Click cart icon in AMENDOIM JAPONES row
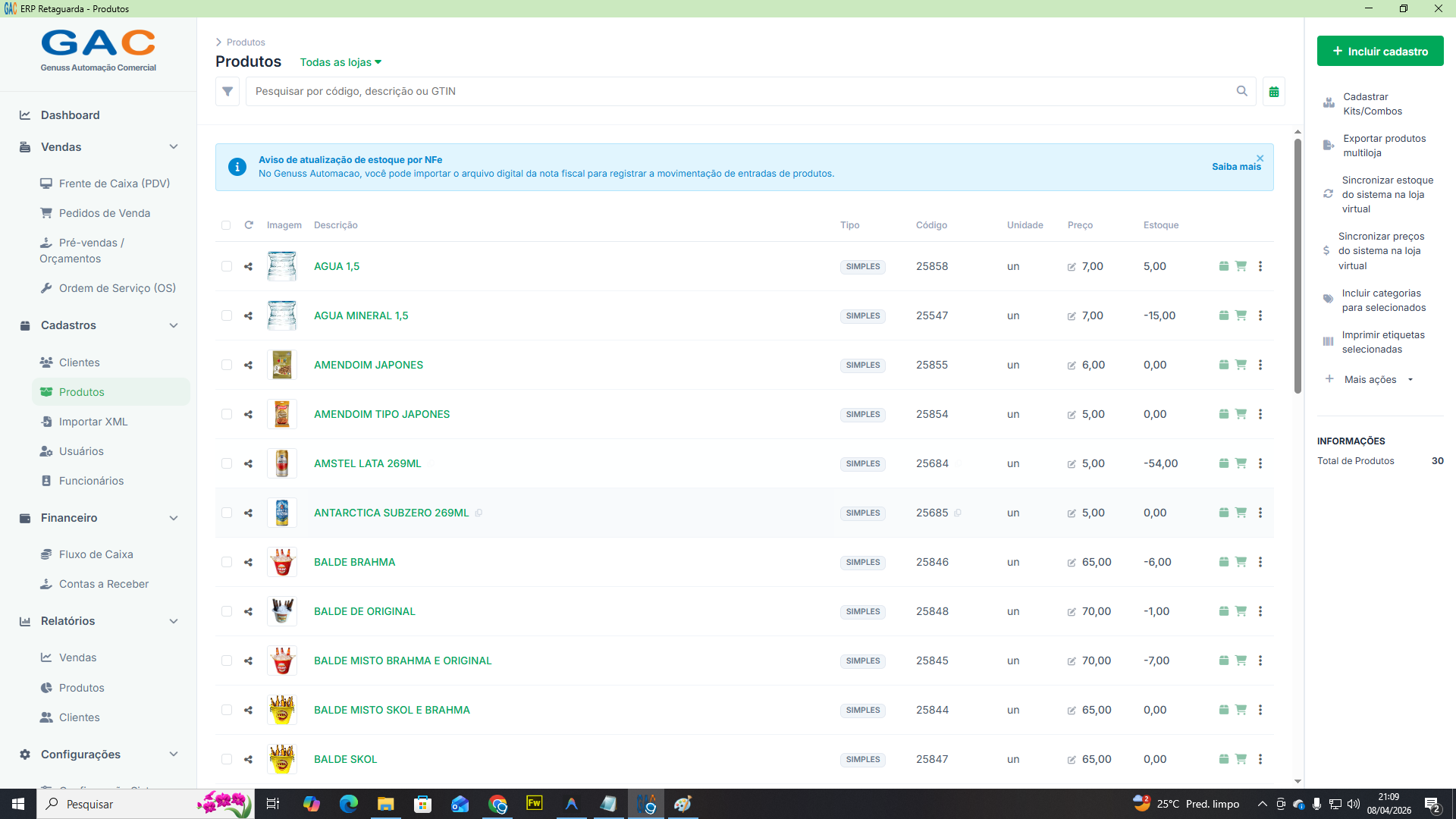The height and width of the screenshot is (819, 1456). (x=1241, y=365)
